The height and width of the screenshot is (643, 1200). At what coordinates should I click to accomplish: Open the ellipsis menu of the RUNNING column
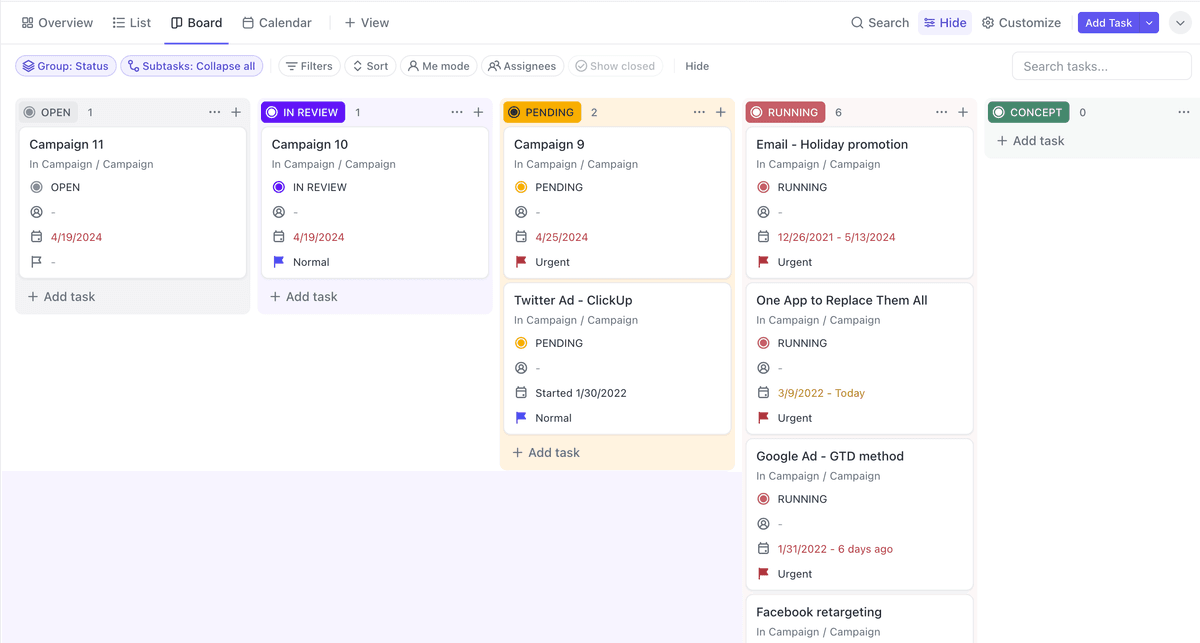click(941, 112)
